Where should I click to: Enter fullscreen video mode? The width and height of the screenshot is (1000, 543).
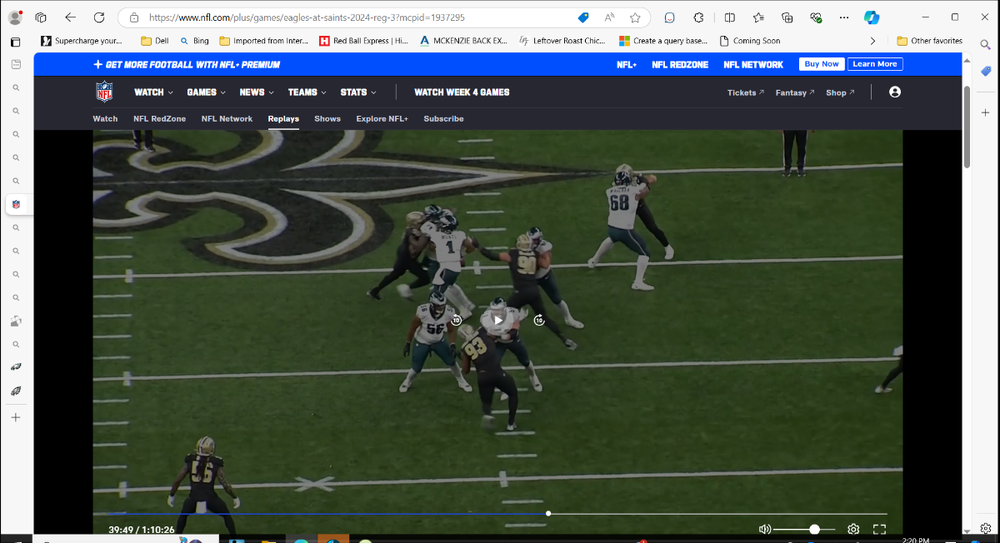879,529
